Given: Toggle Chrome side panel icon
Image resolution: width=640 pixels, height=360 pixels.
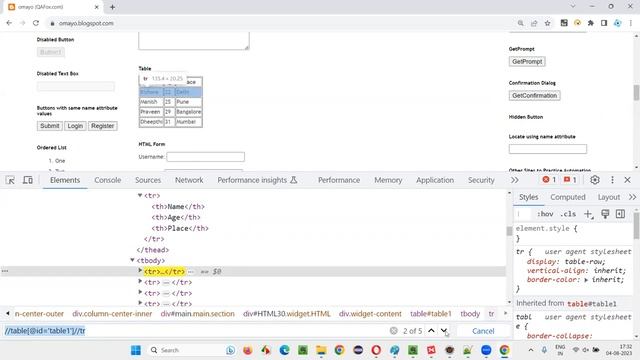Looking at the screenshot, I should (x=604, y=23).
